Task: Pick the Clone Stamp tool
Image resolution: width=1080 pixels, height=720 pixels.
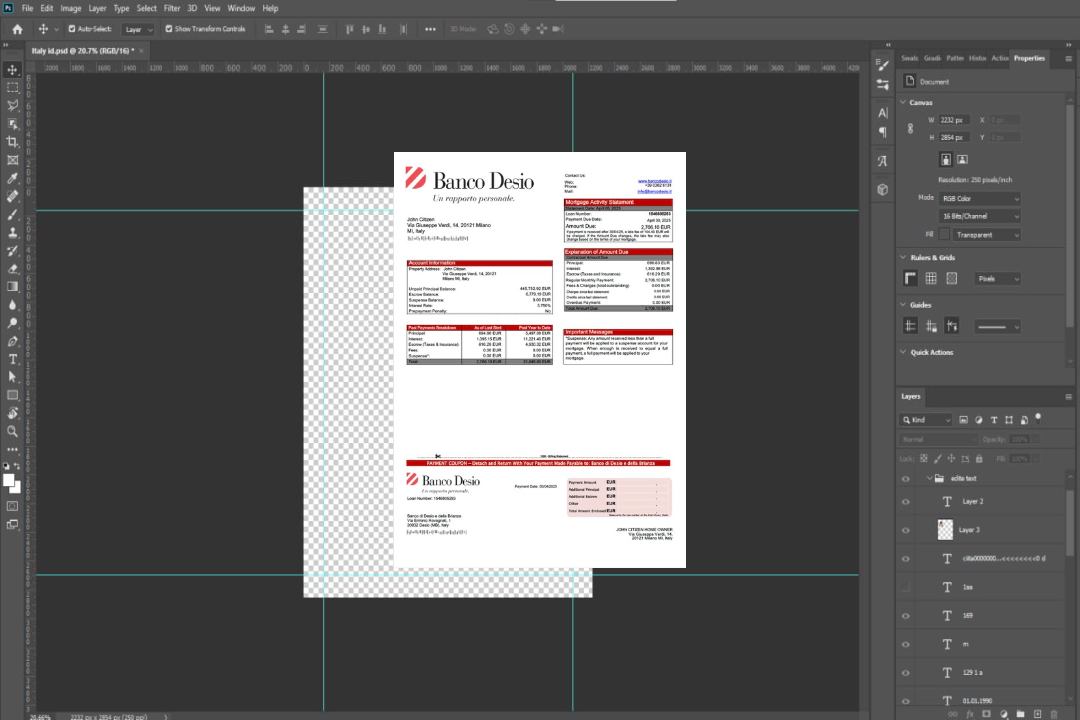Action: [13, 232]
